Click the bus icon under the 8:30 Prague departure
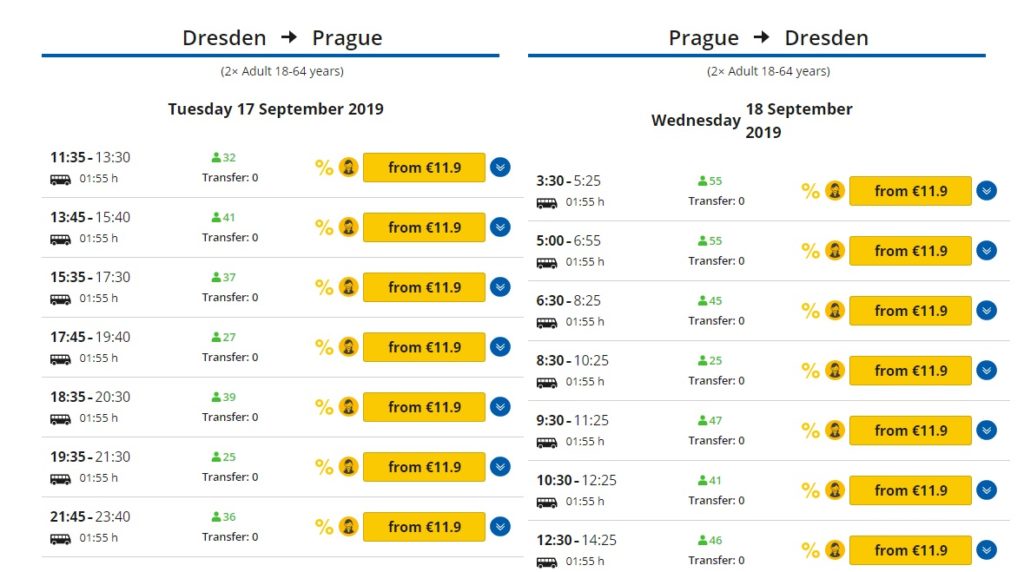 [x=546, y=382]
